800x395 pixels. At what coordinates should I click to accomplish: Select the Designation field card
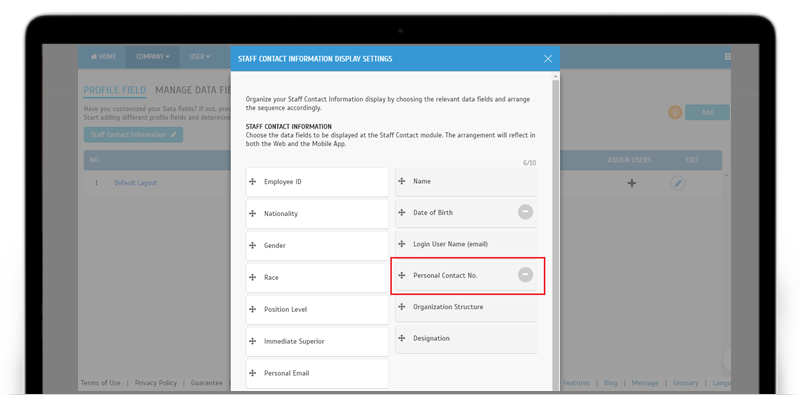pos(466,338)
